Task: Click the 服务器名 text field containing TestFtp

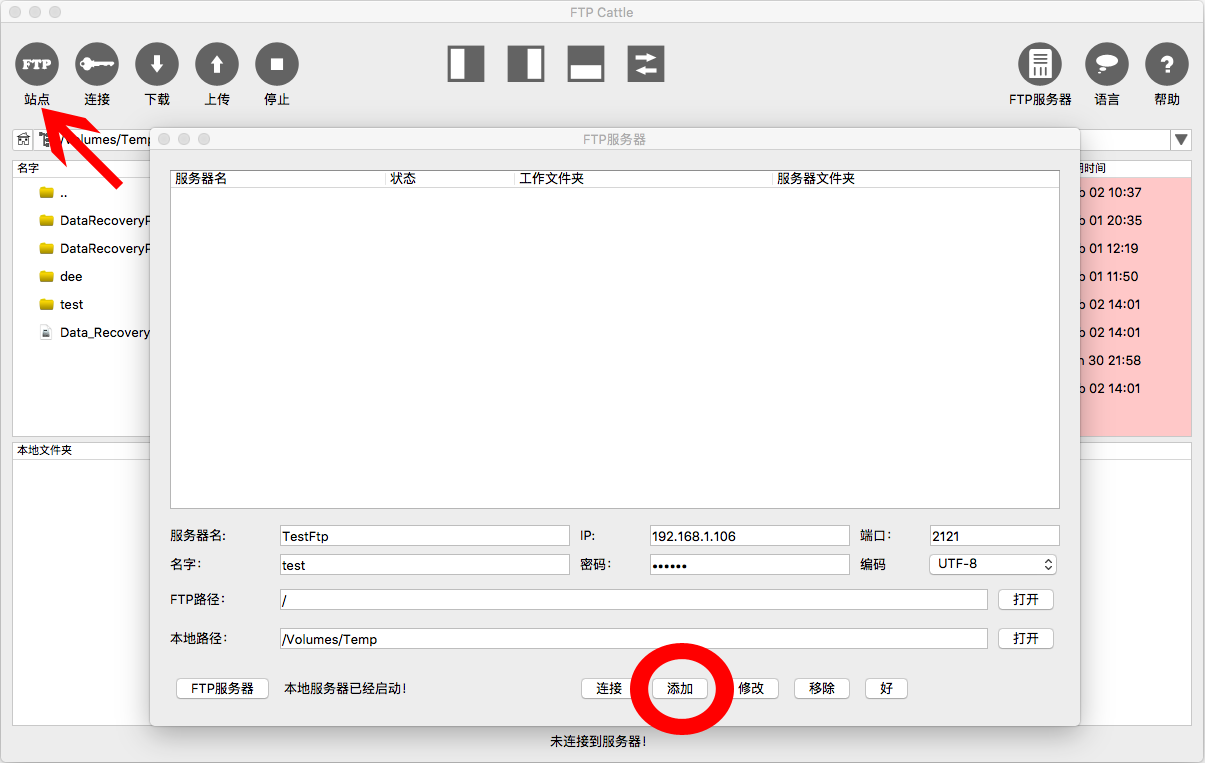Action: [424, 536]
